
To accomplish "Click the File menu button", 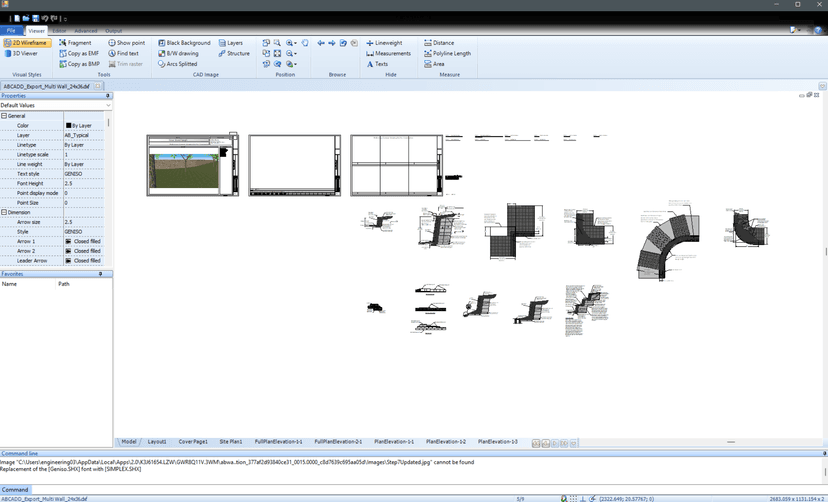I will (11, 31).
